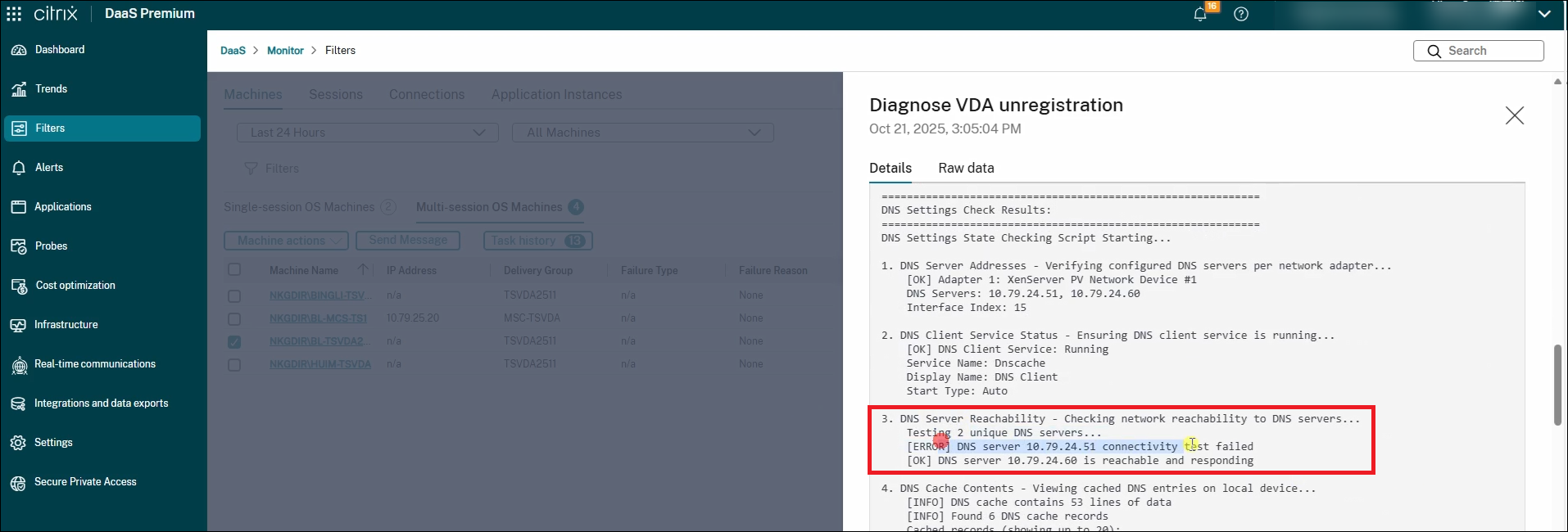Click the Delivery Group column header
The height and width of the screenshot is (532, 1568).
(538, 270)
